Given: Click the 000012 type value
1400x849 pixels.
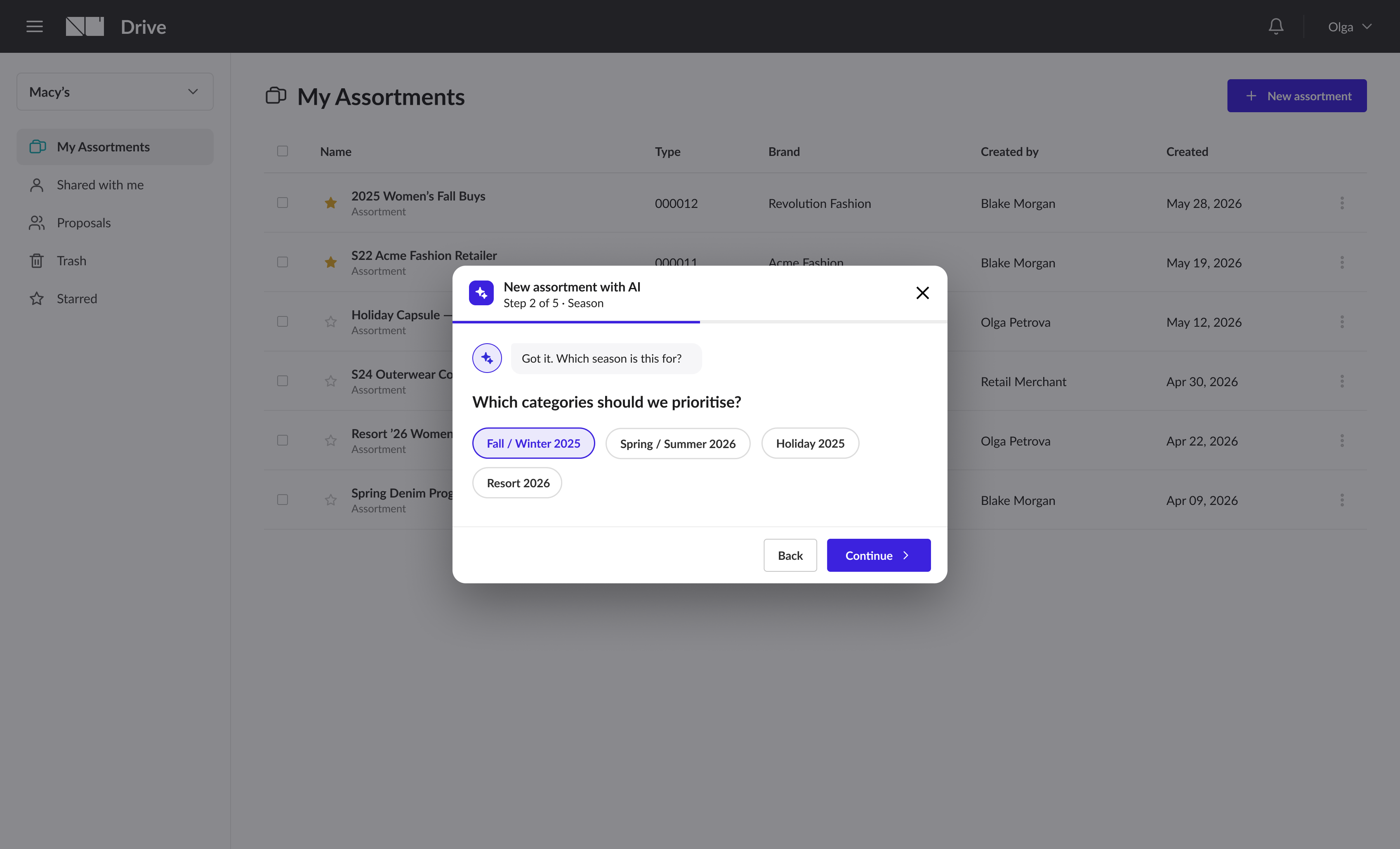Looking at the screenshot, I should coord(676,203).
